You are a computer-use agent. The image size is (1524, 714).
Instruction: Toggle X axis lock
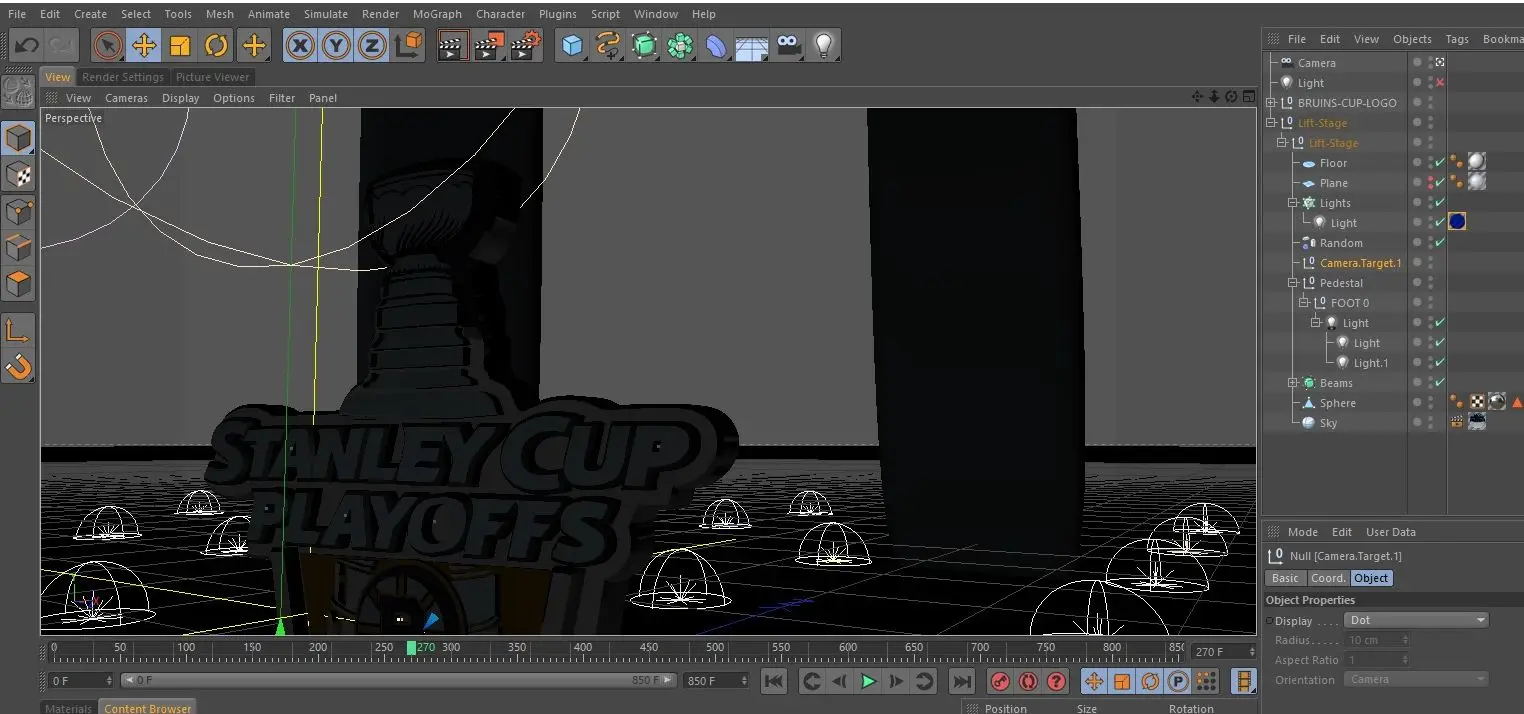pyautogui.click(x=300, y=45)
